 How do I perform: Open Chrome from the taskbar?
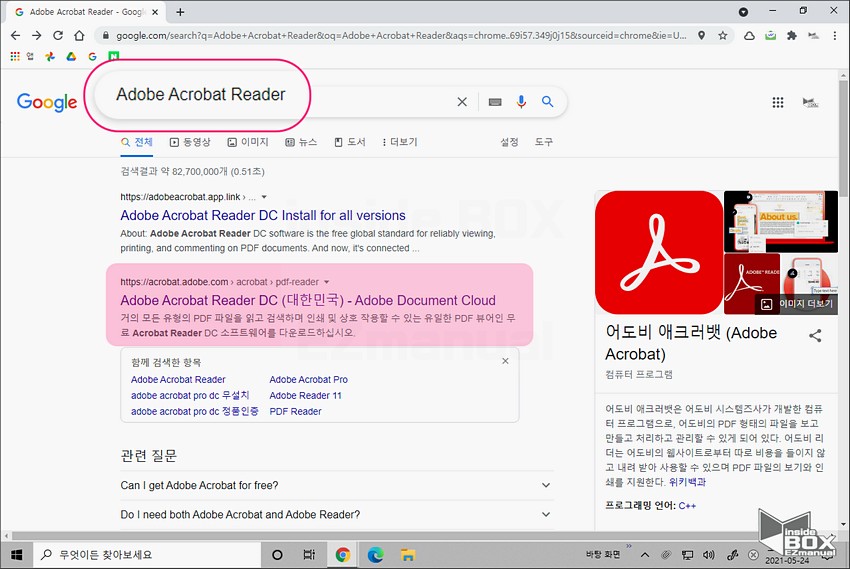[x=343, y=555]
